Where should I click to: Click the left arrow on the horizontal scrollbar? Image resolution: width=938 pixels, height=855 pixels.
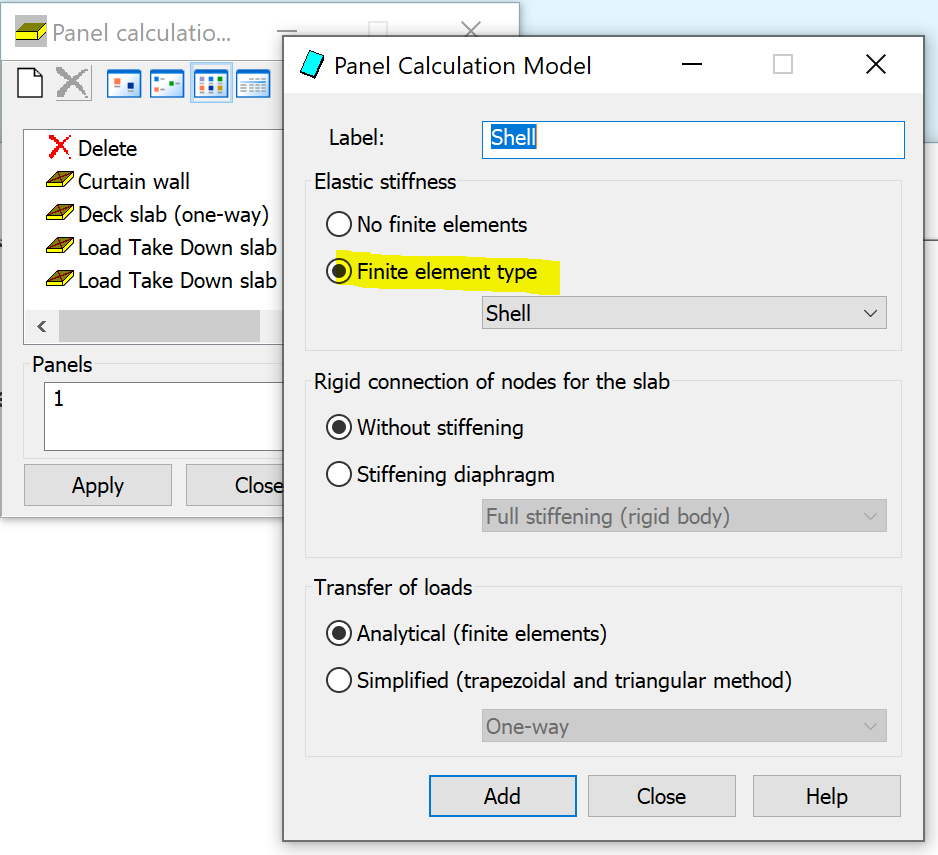pos(41,326)
